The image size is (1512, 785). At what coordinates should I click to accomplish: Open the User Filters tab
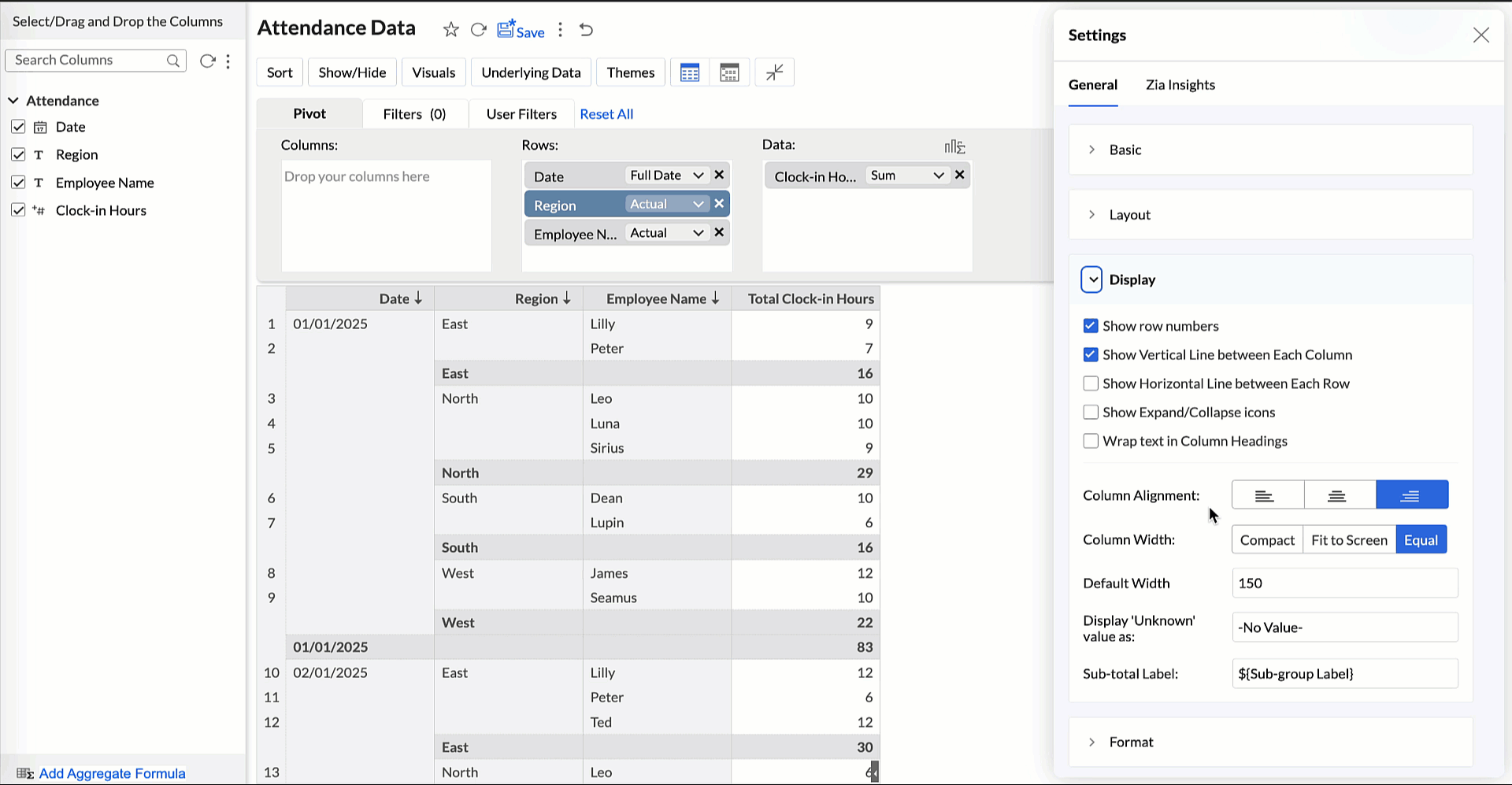pyautogui.click(x=521, y=114)
